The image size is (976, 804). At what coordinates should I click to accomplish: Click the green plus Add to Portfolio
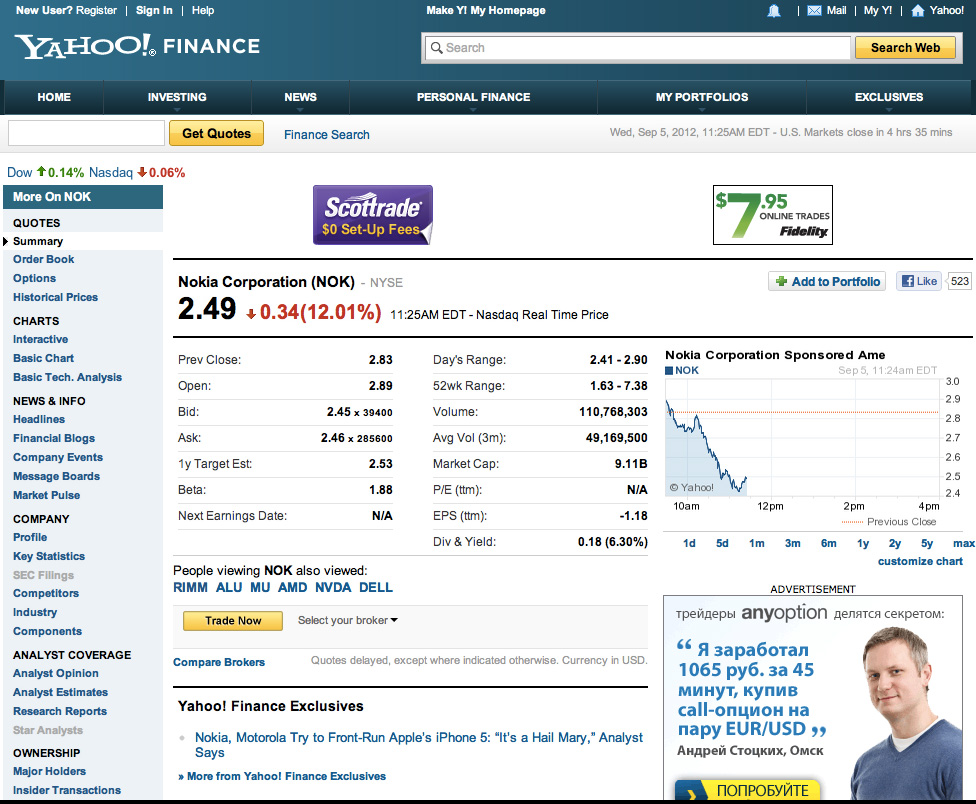[827, 281]
